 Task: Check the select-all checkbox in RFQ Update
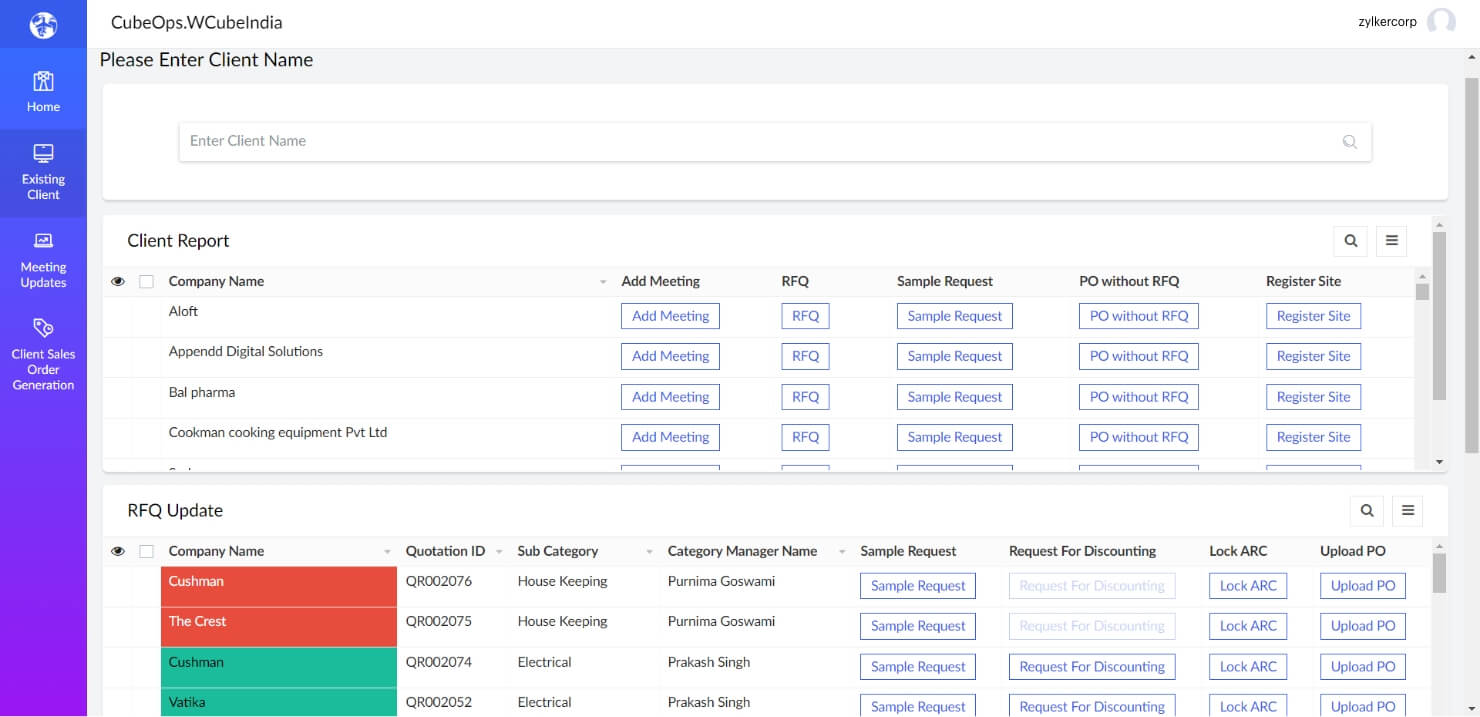pos(147,551)
